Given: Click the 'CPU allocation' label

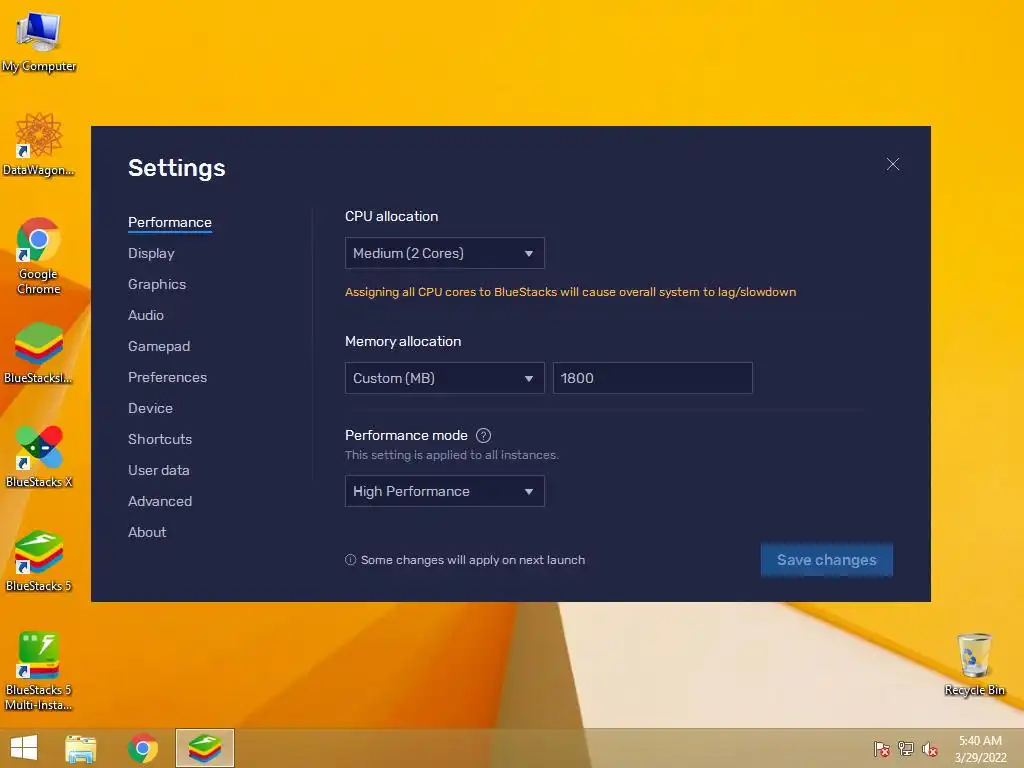Looking at the screenshot, I should click(392, 216).
